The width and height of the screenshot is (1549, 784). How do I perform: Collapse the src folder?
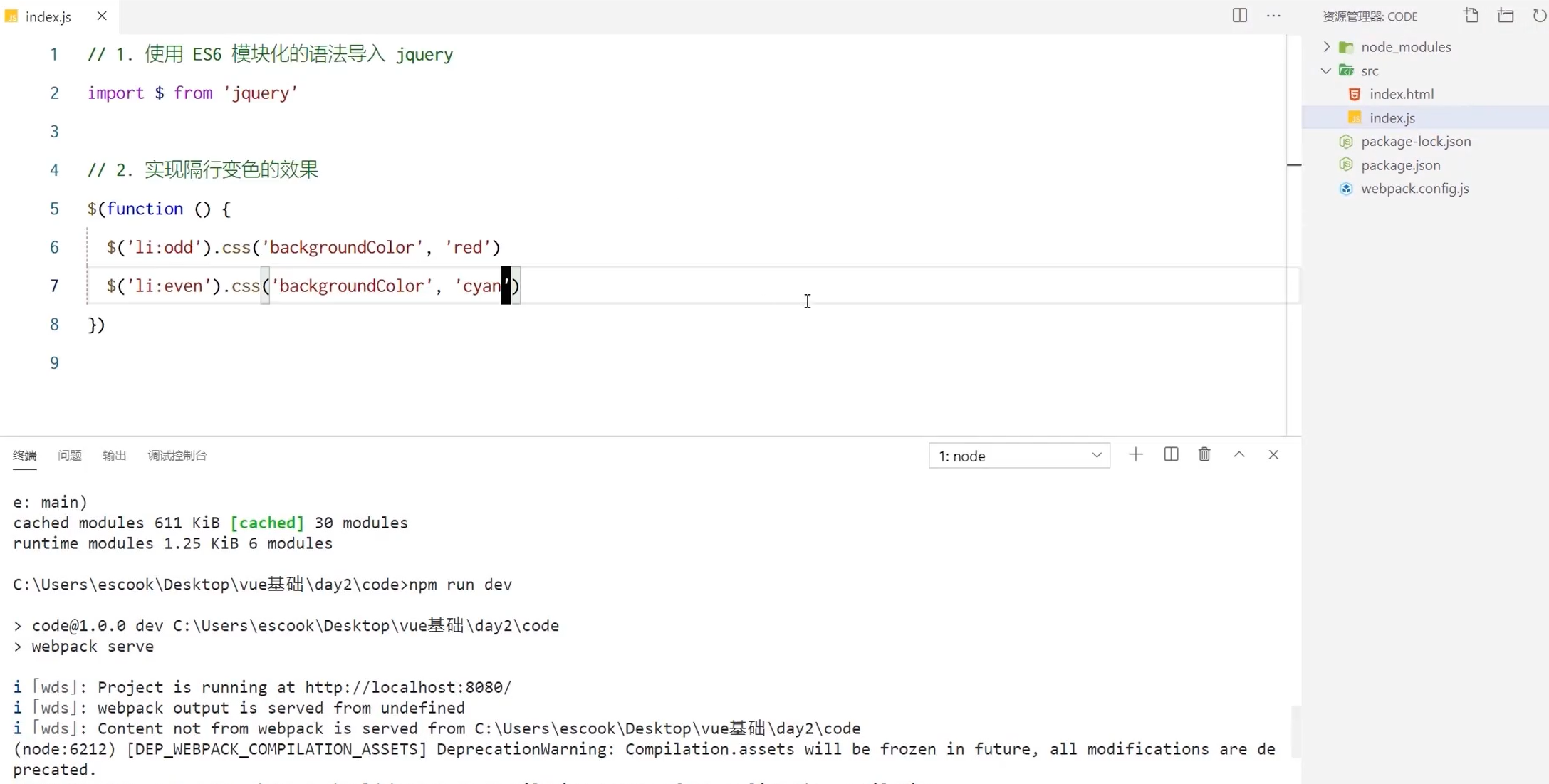(1326, 70)
